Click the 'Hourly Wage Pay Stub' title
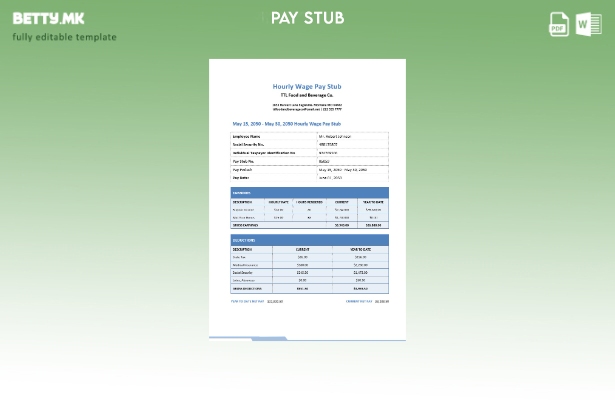This screenshot has width=615, height=400. point(307,87)
